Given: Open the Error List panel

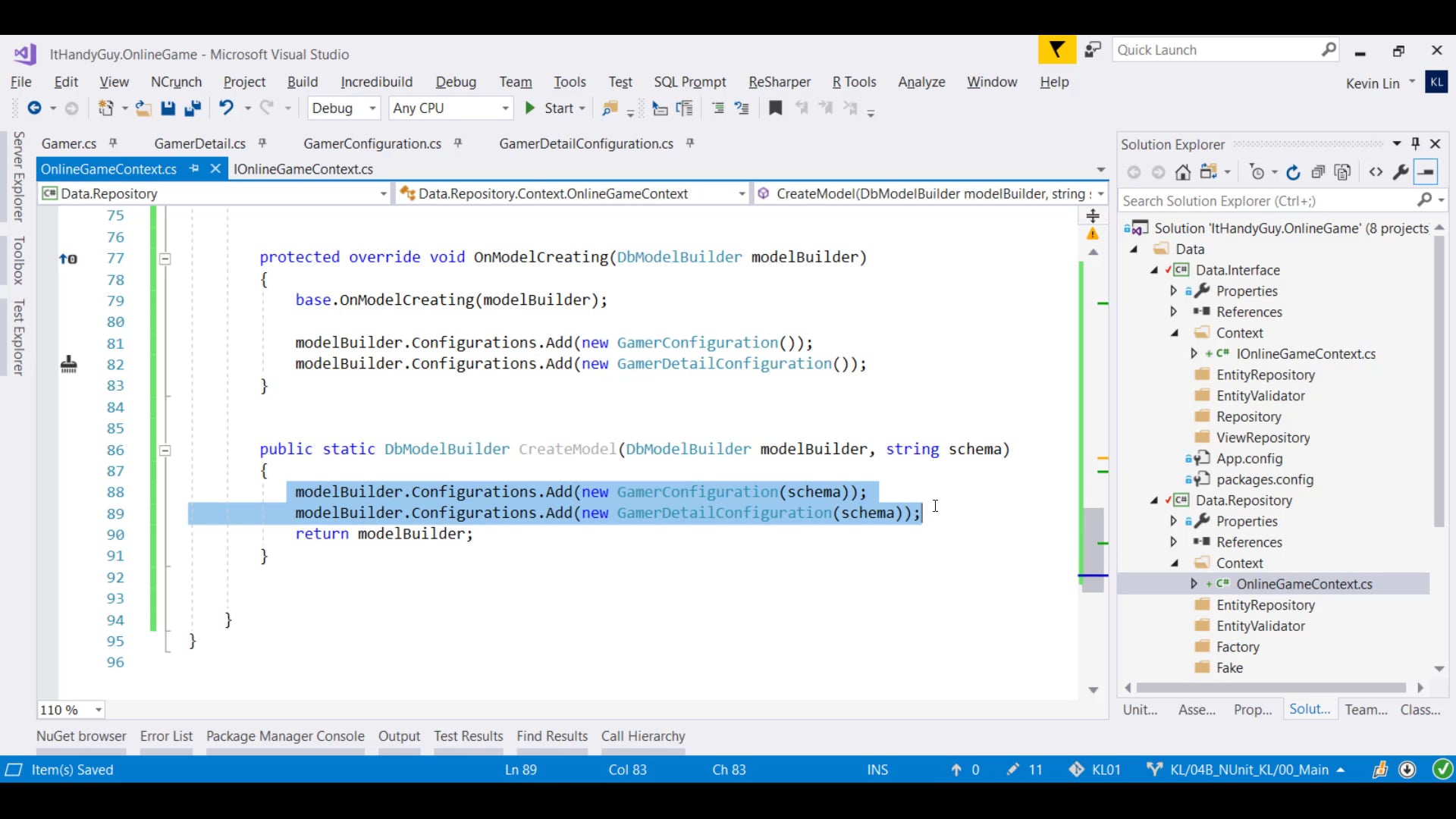Looking at the screenshot, I should tap(166, 736).
